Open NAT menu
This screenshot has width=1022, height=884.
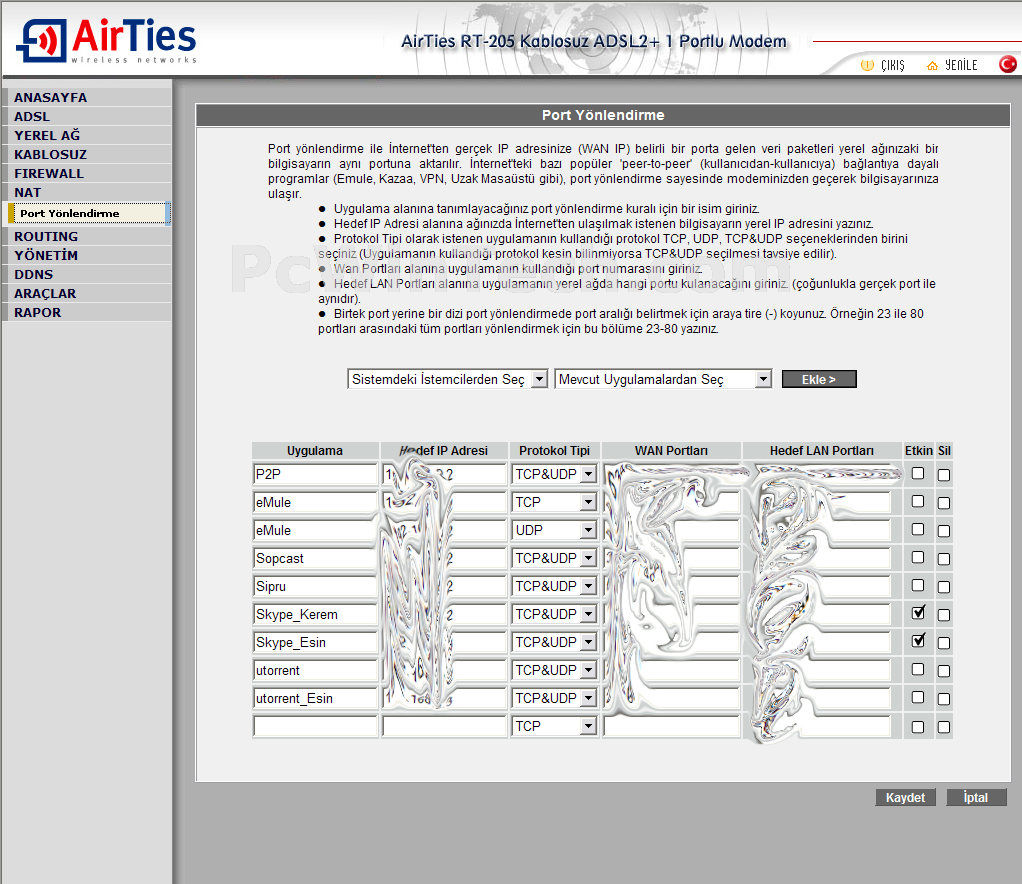tap(87, 192)
